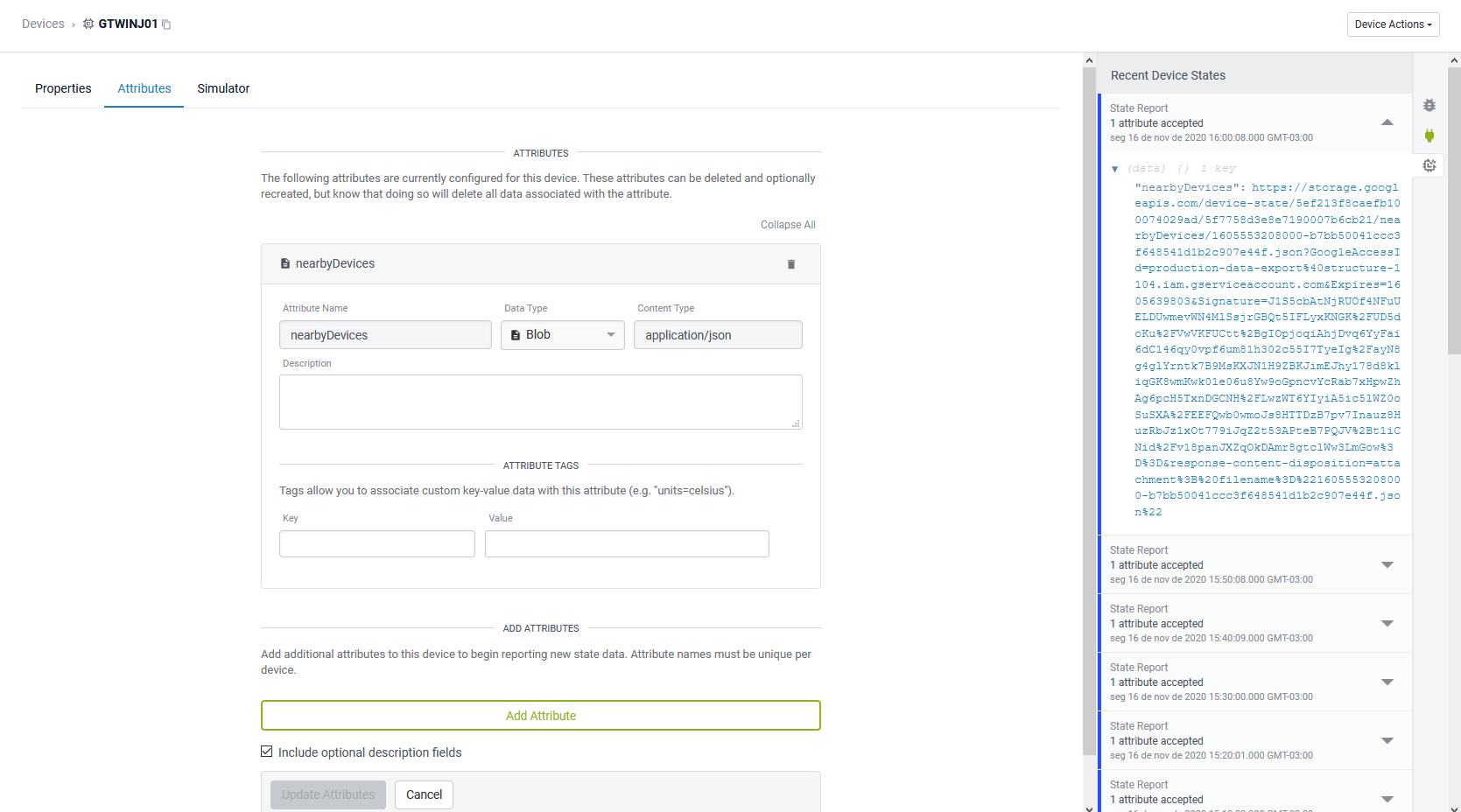Viewport: 1461px width, 812px height.
Task: Click the file icon beside nearbyDevices header
Action: coord(285,263)
